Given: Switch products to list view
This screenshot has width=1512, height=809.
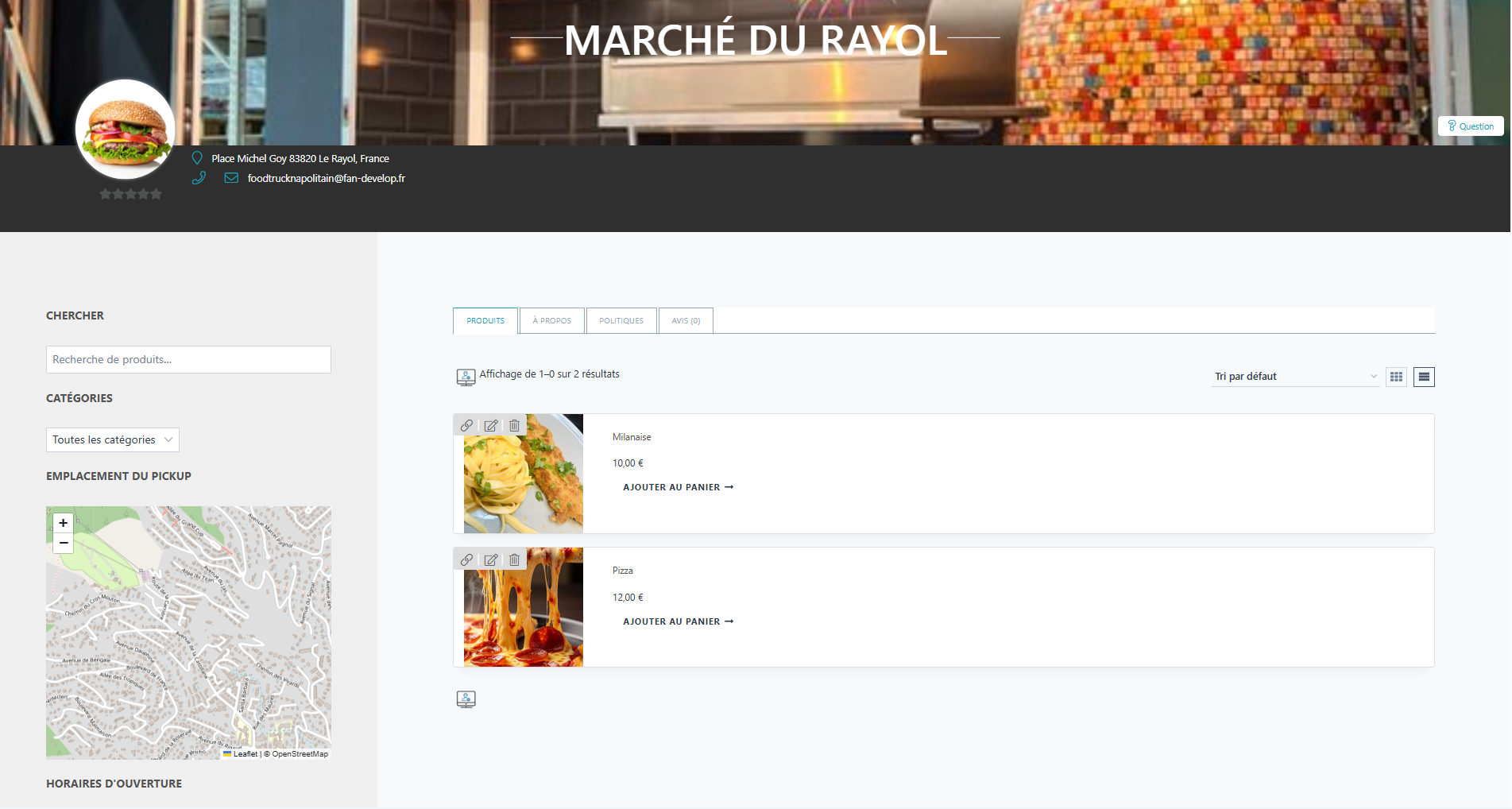Looking at the screenshot, I should 1423,377.
